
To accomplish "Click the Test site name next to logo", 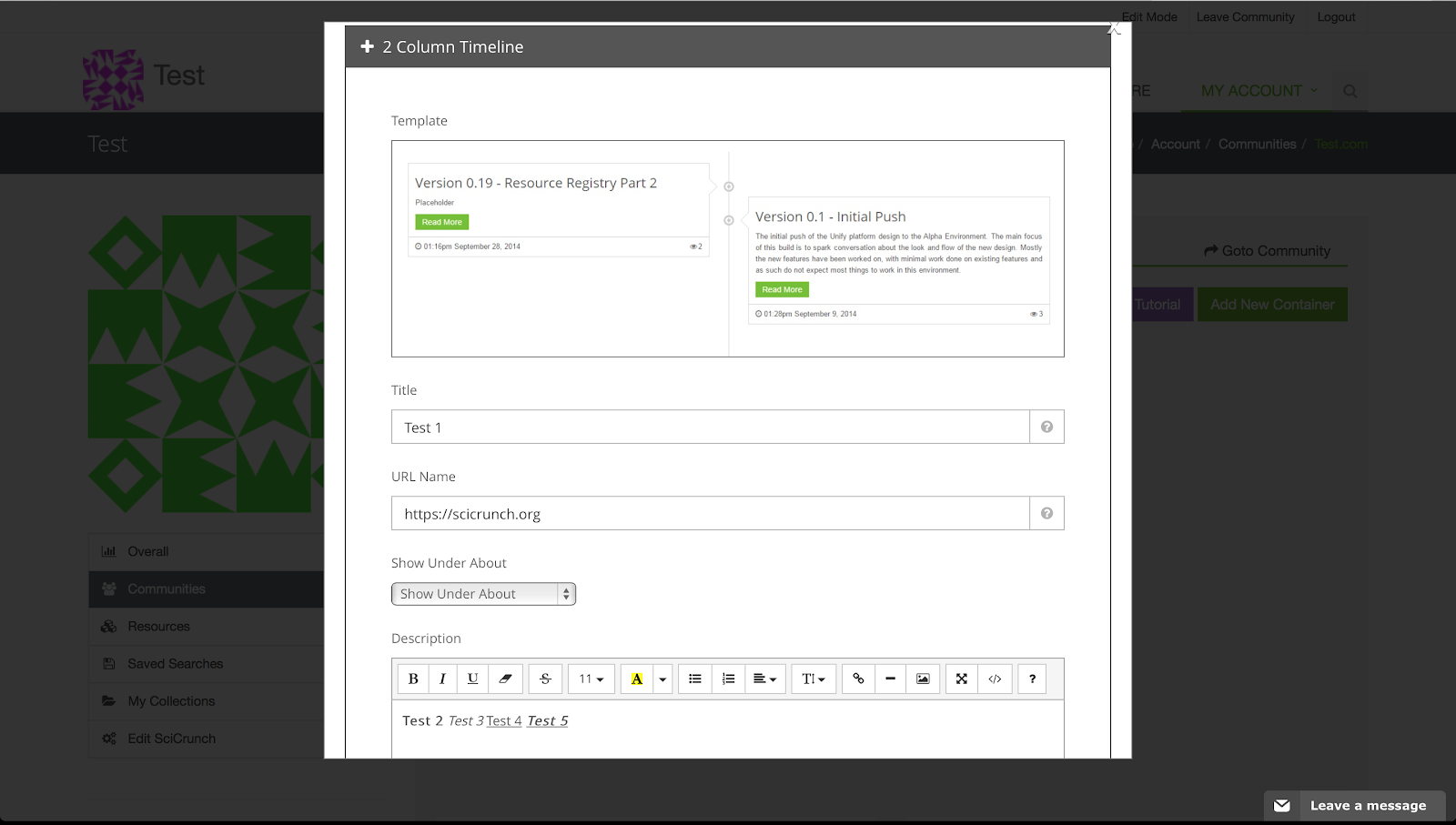I will [179, 75].
